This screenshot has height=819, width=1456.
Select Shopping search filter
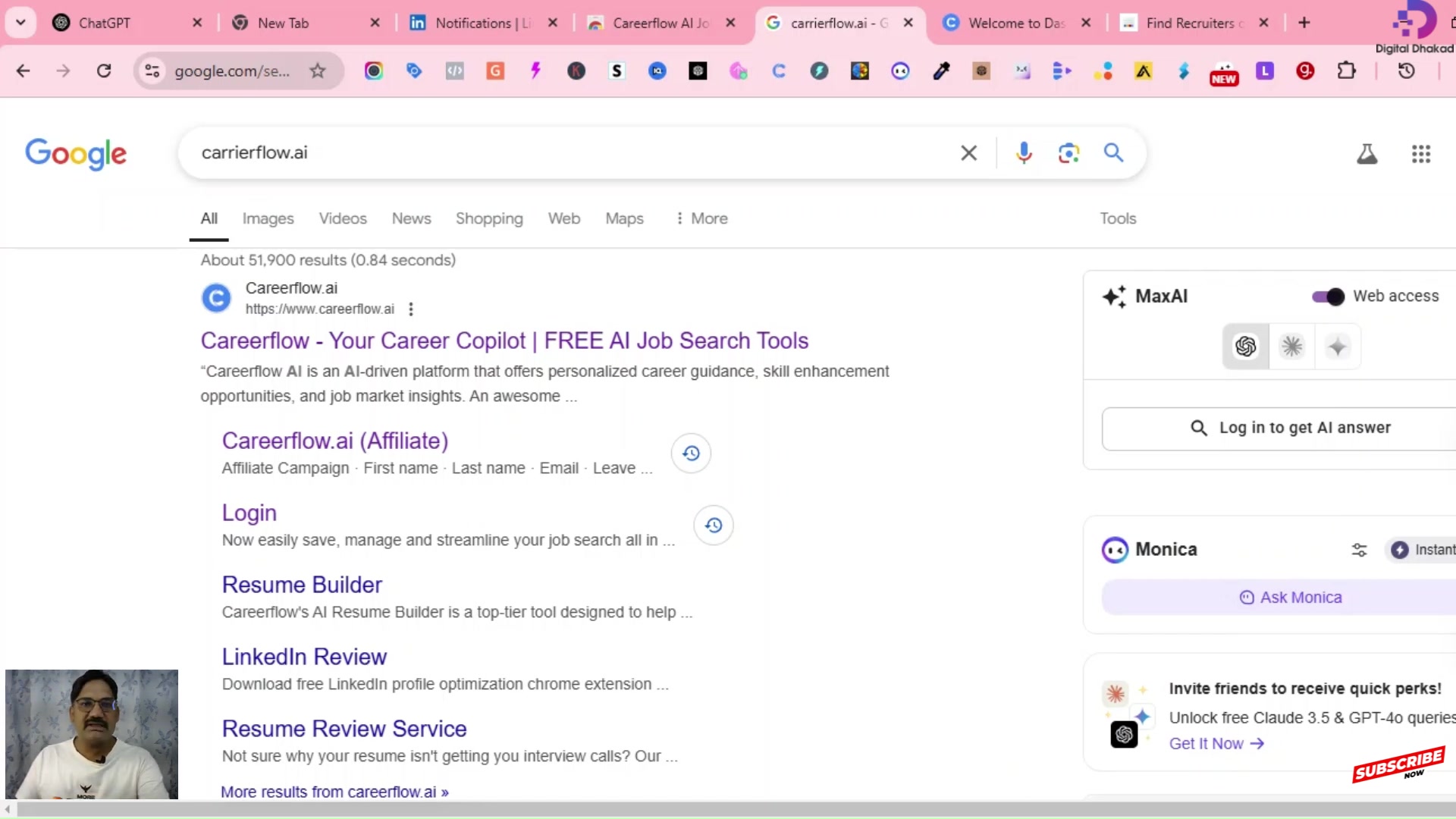pyautogui.click(x=489, y=218)
